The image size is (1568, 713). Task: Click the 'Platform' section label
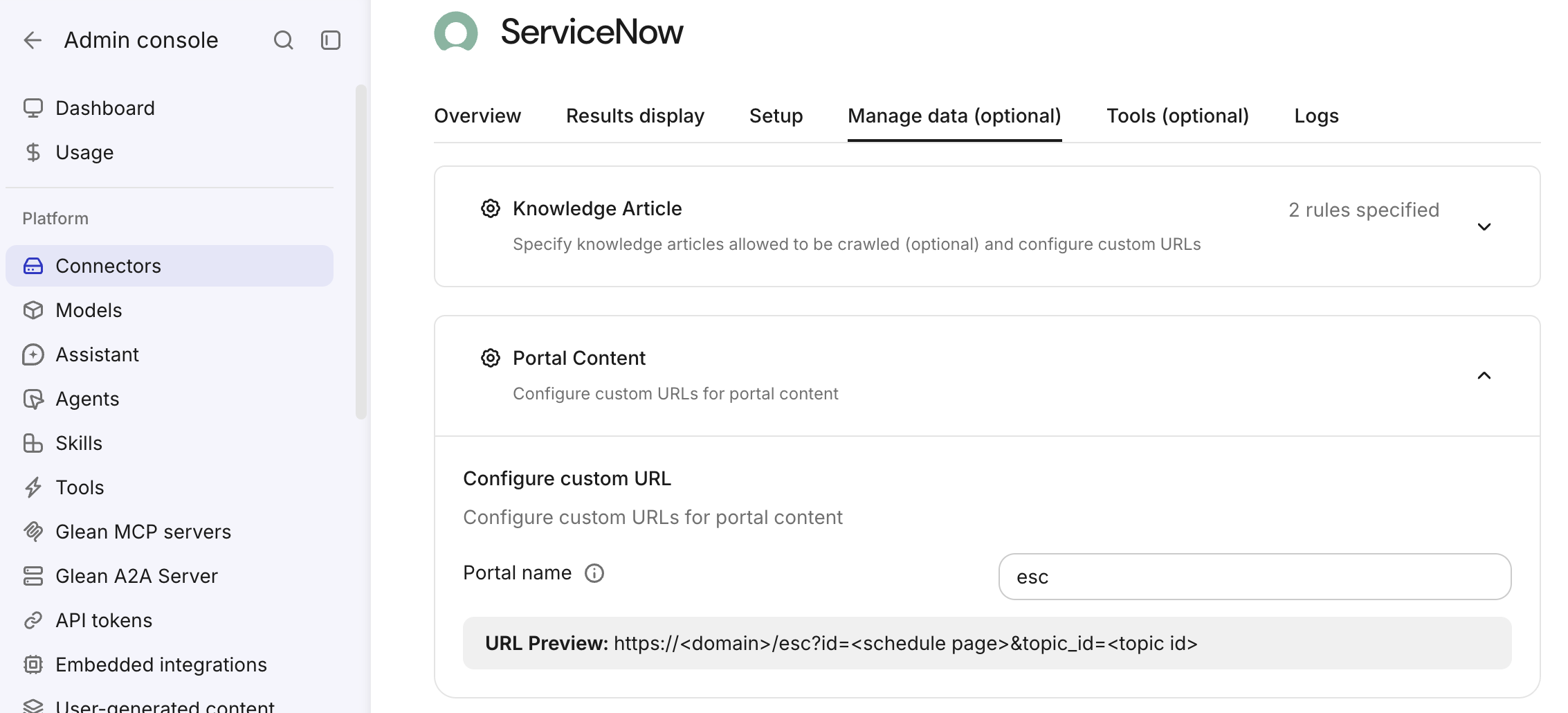point(55,219)
